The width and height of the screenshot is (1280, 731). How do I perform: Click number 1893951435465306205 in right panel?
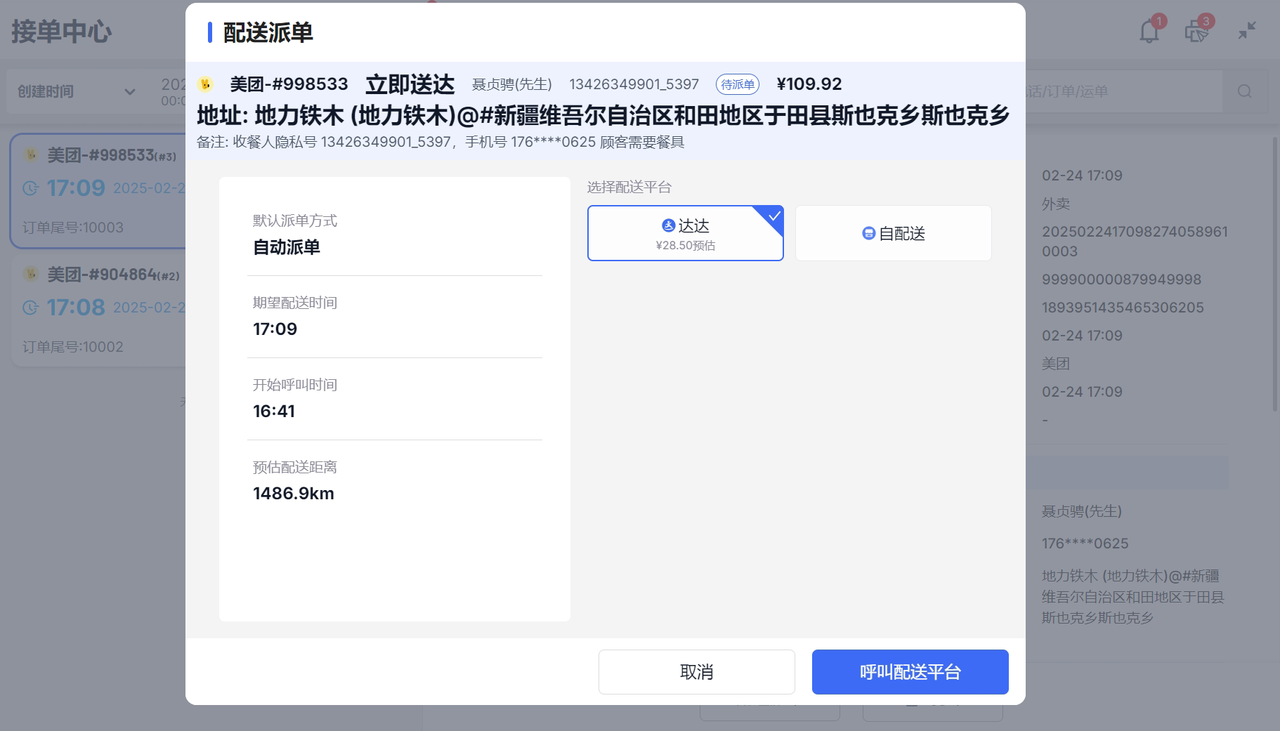click(x=1123, y=307)
